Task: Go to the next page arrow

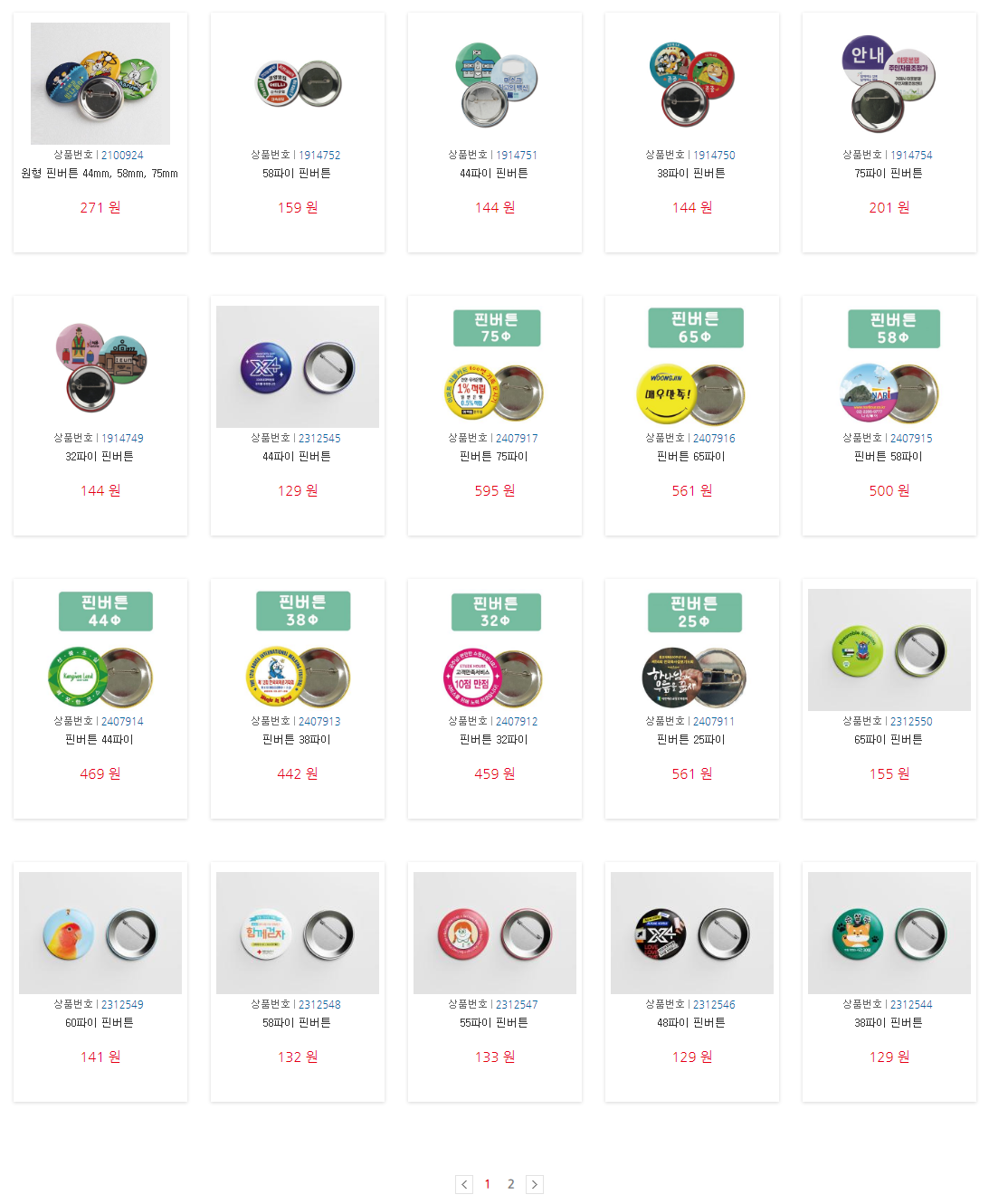Action: tap(535, 1184)
